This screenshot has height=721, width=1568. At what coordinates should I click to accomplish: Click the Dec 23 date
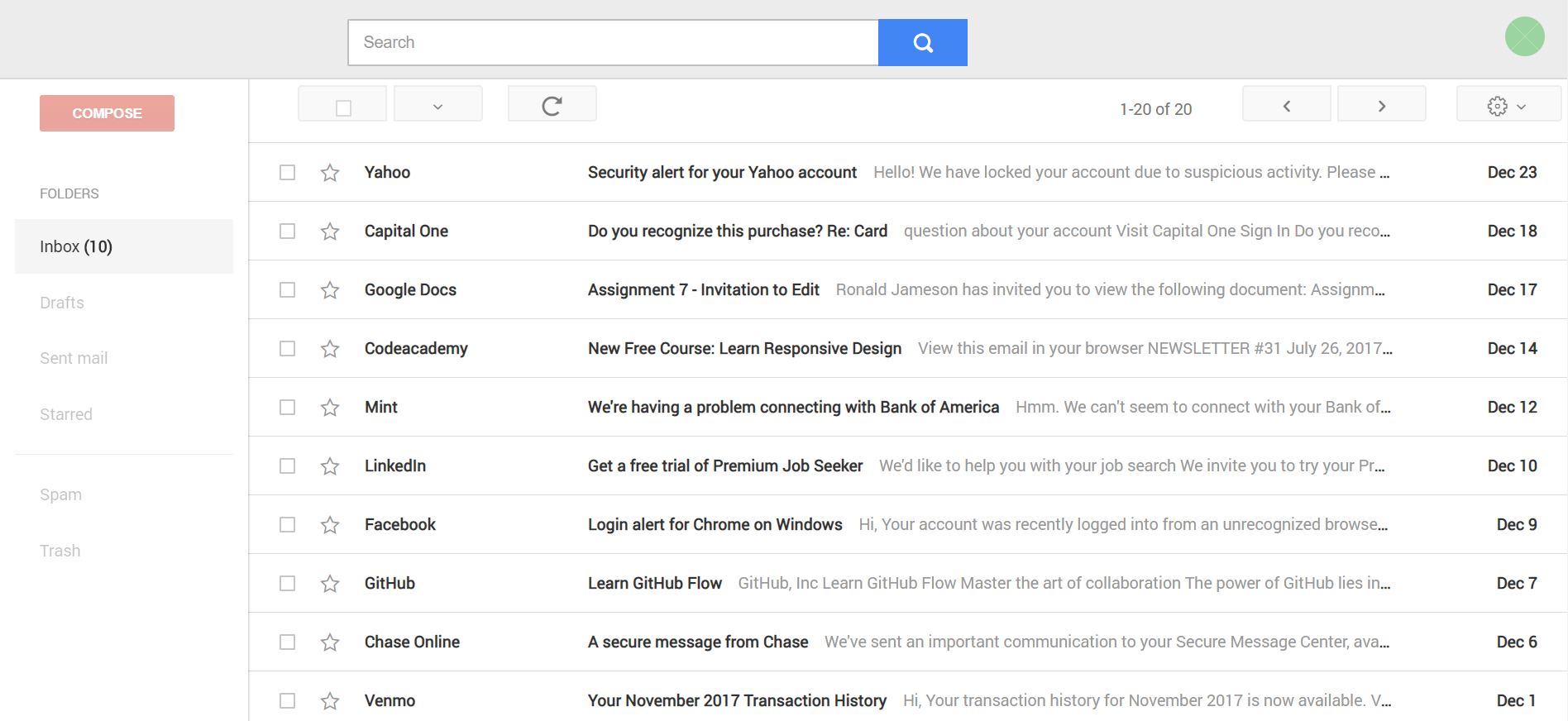(1512, 172)
